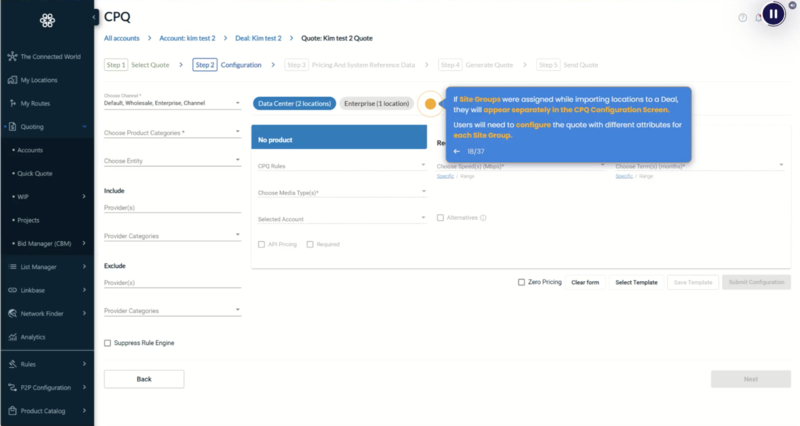Click Specific link under Choose Speed(s)
Viewport: 800px width, 426px height.
pos(445,176)
